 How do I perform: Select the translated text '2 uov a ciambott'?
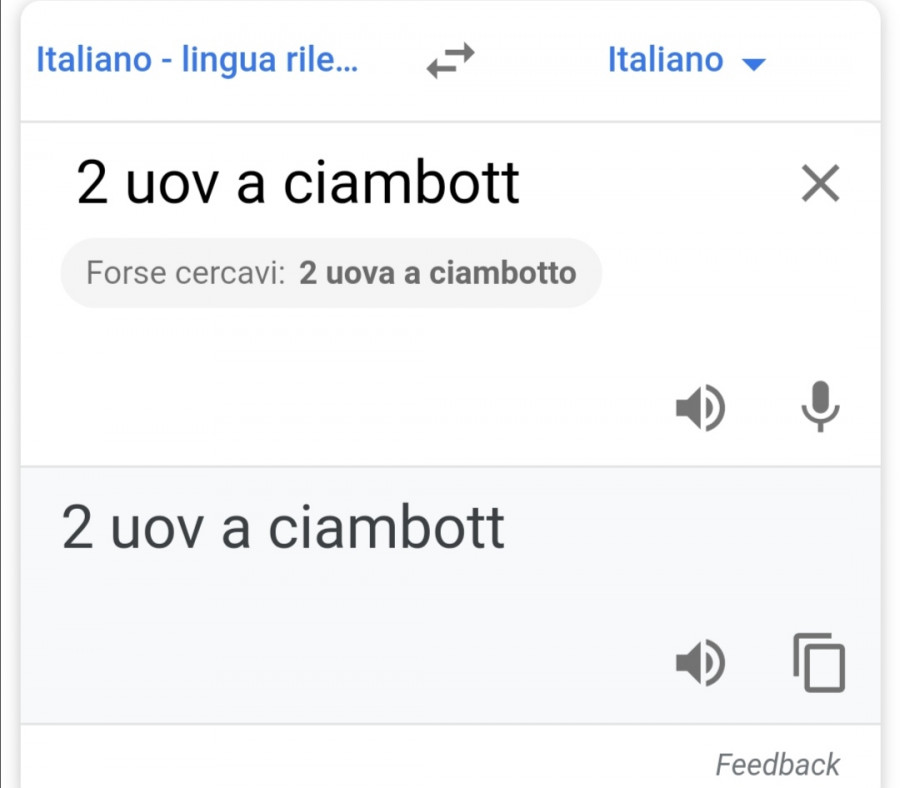(x=283, y=528)
